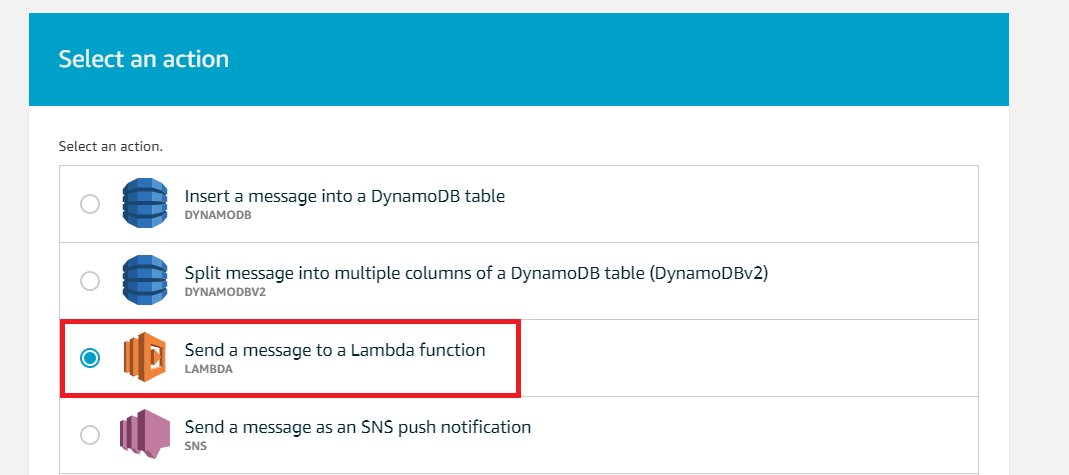Click the small SNS subtitle label
This screenshot has width=1069, height=475.
pyautogui.click(x=196, y=446)
